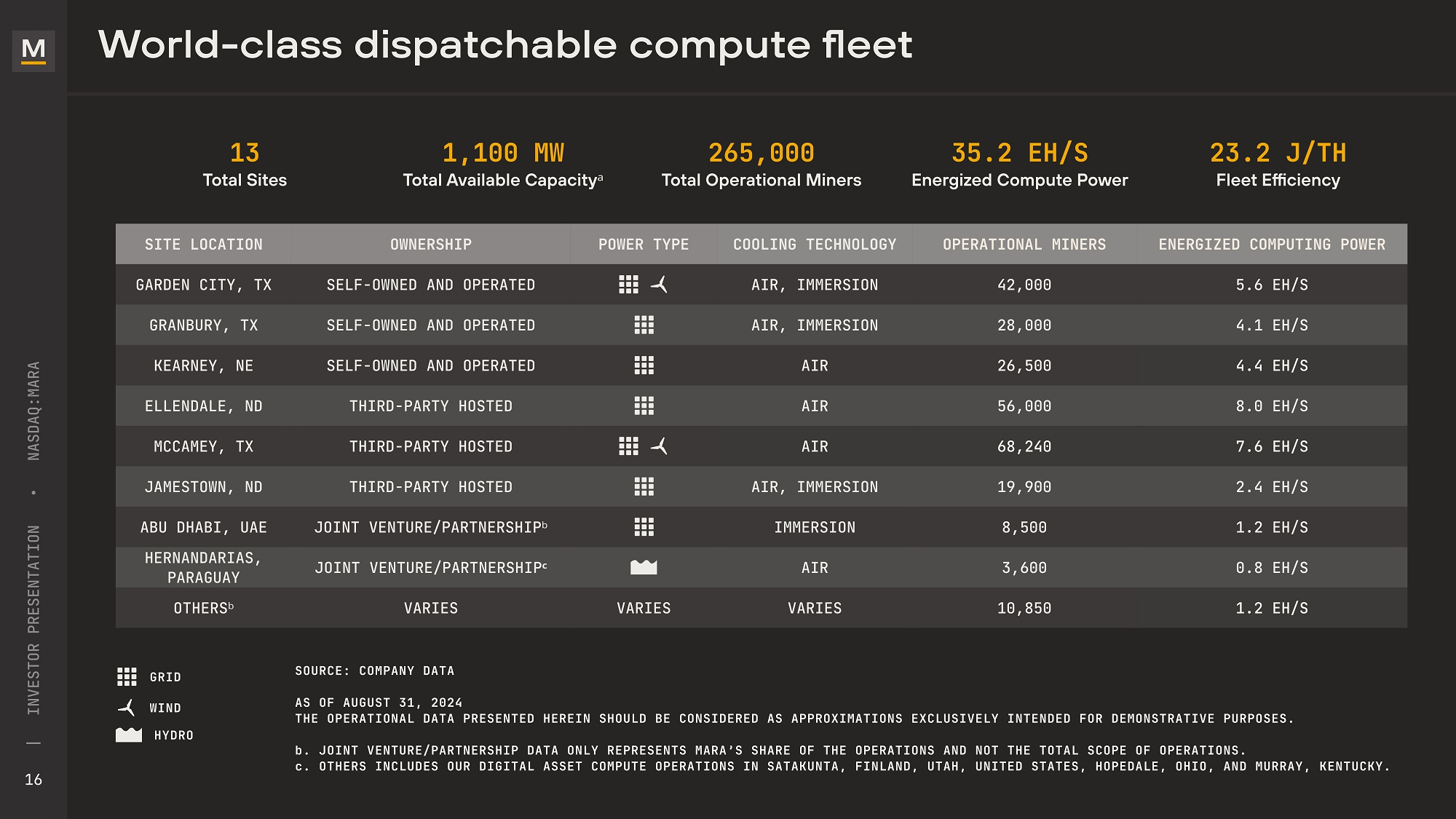Click the Grid legend icon

tap(127, 677)
